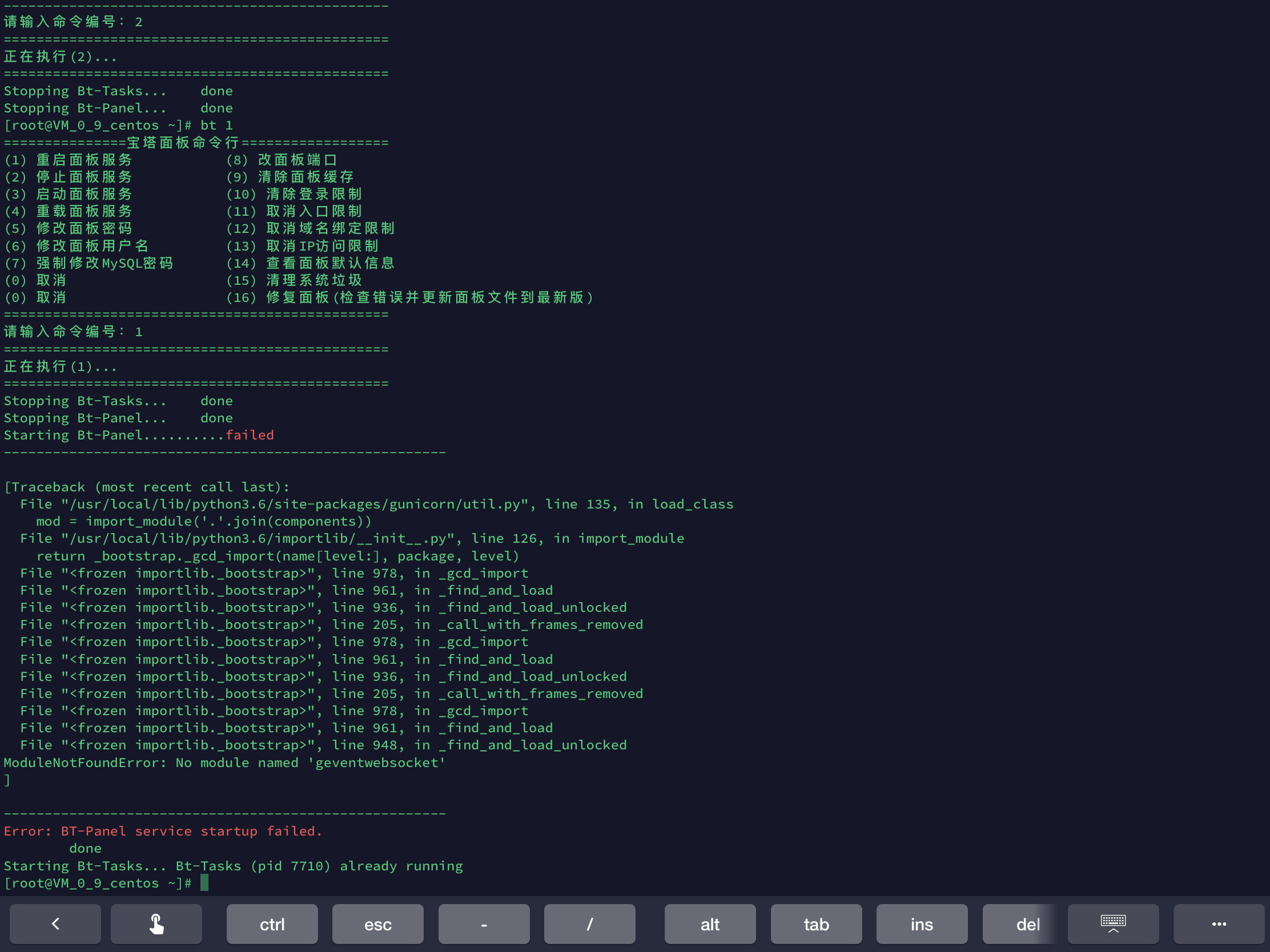
Task: Tap the tab key
Action: pyautogui.click(x=817, y=924)
